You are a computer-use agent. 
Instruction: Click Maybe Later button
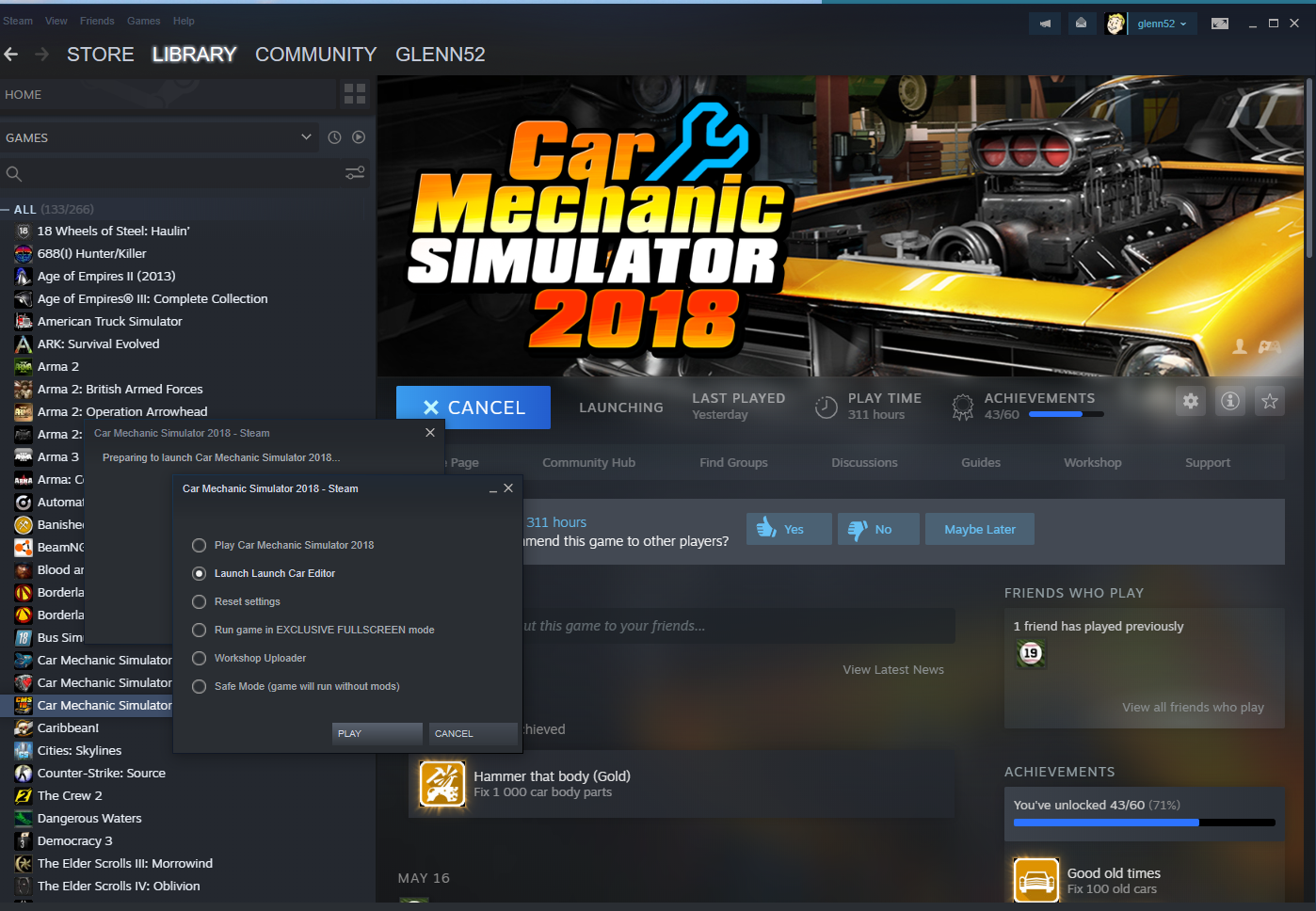pyautogui.click(x=980, y=529)
